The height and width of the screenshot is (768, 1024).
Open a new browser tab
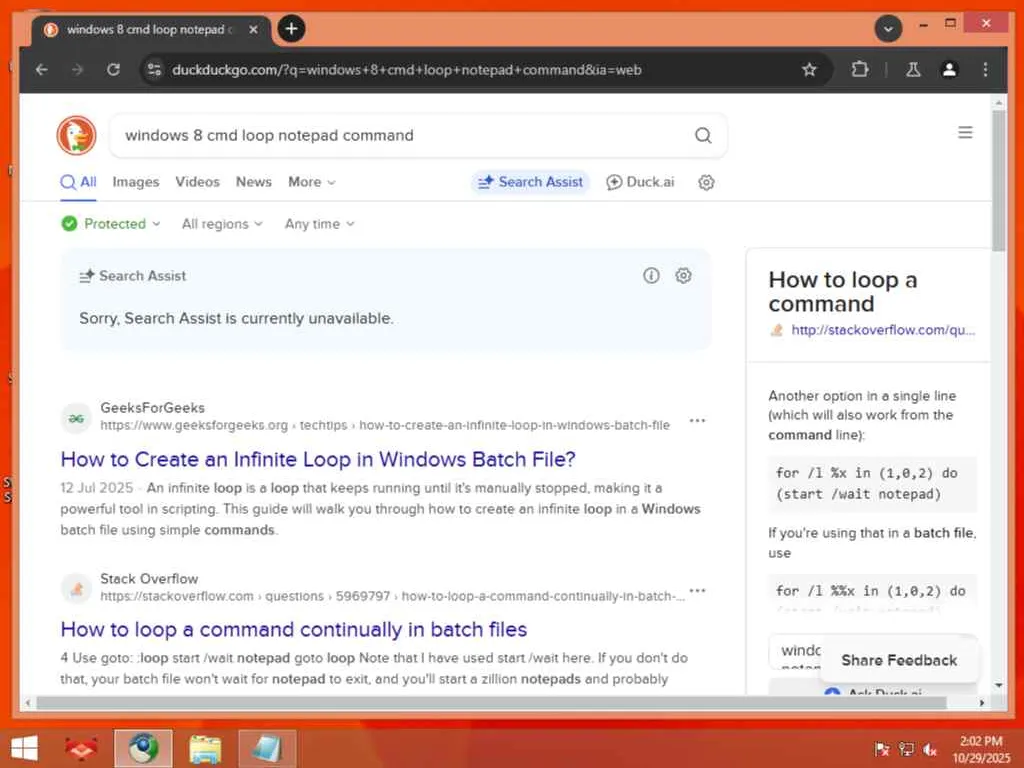coord(291,29)
